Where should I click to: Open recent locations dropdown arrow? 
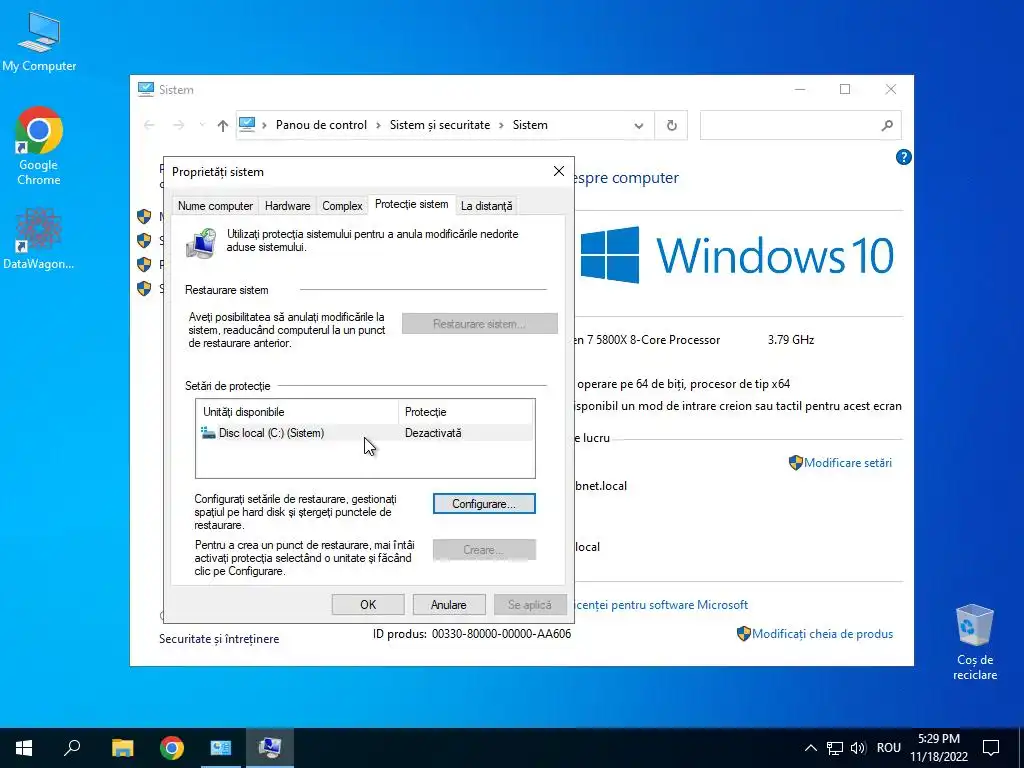(202, 125)
